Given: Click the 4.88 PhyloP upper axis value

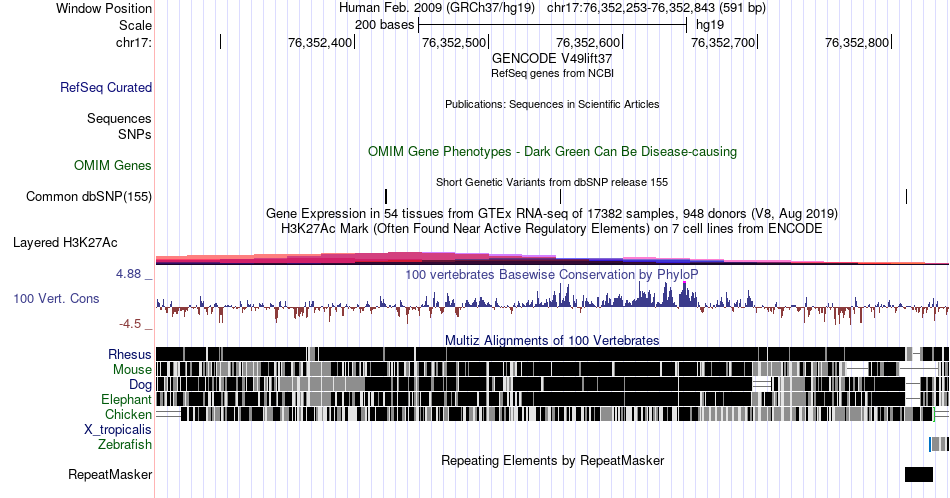Looking at the screenshot, I should 128,274.
